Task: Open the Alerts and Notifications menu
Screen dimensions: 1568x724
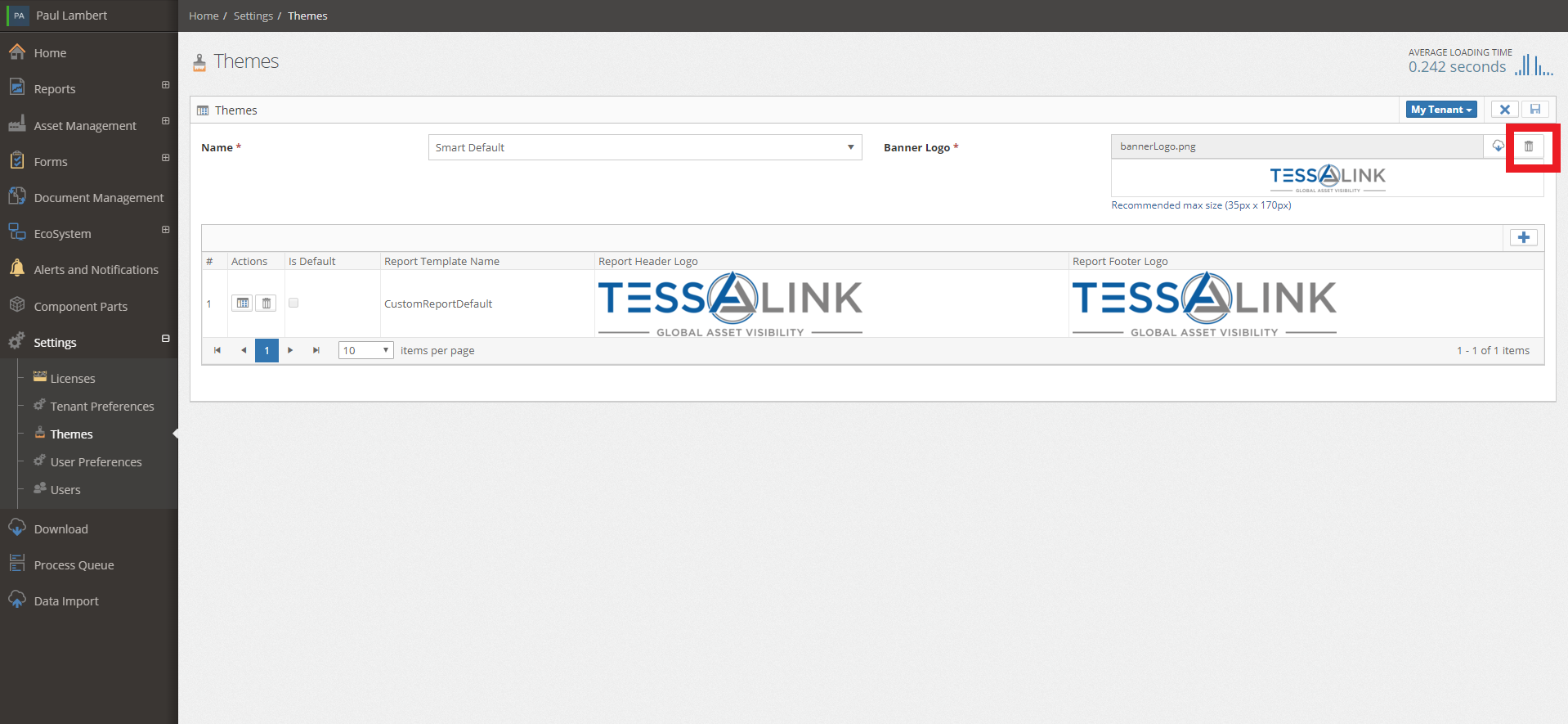Action: (x=96, y=270)
